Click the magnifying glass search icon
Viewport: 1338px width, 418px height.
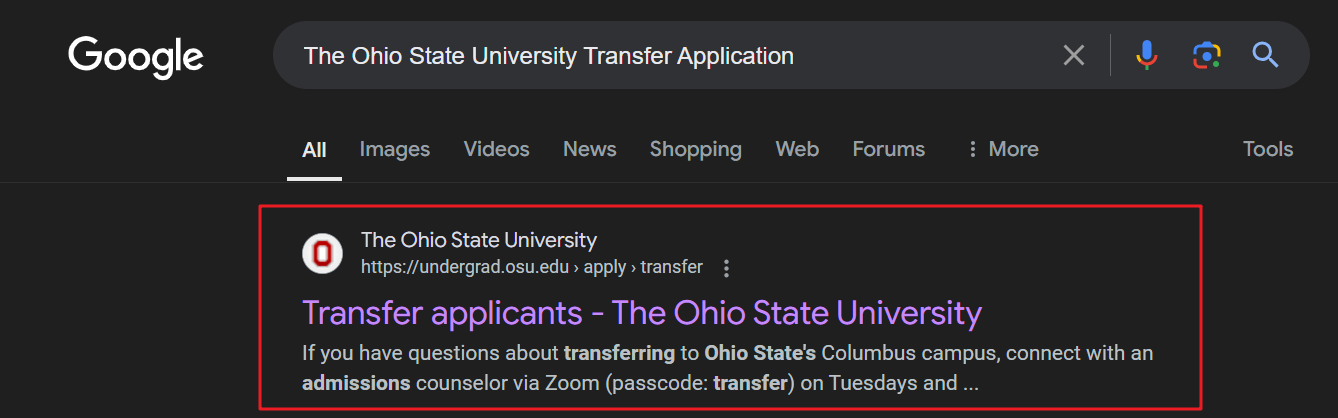pos(1266,55)
